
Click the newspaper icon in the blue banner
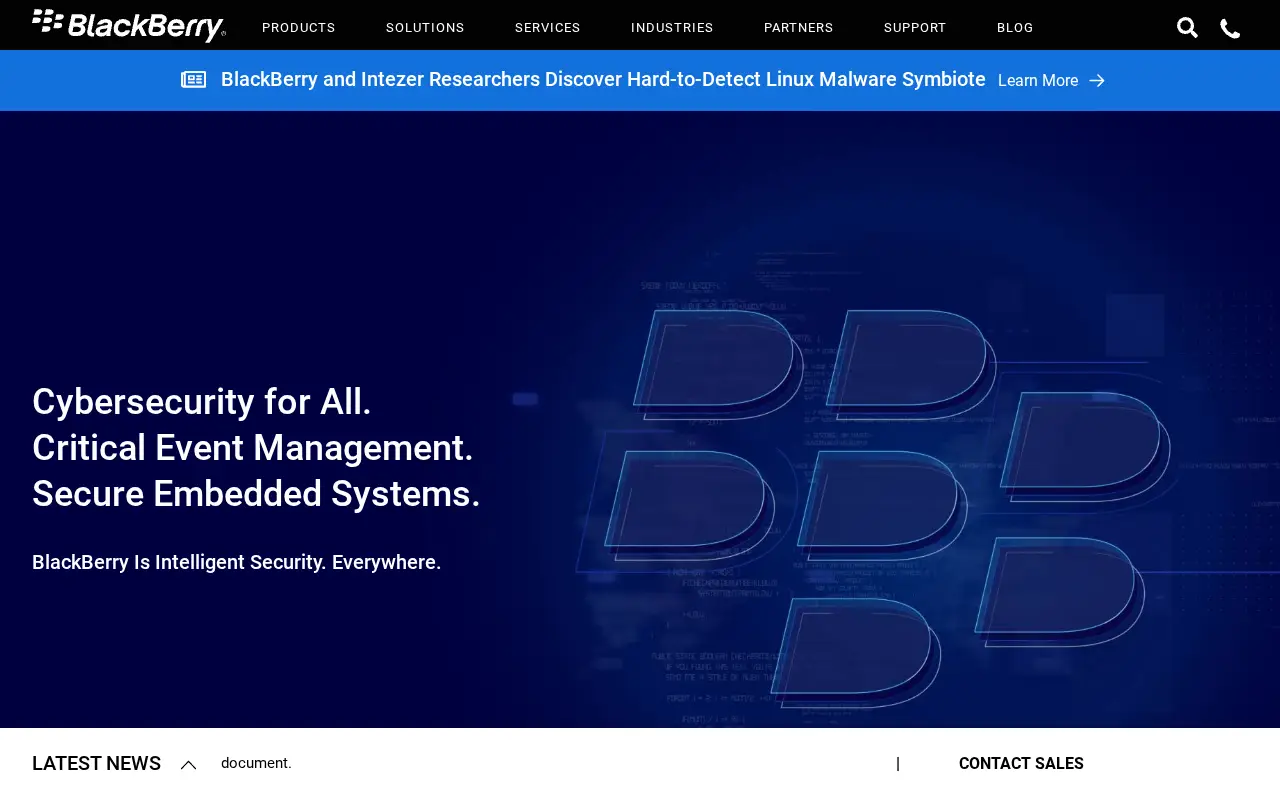point(194,80)
